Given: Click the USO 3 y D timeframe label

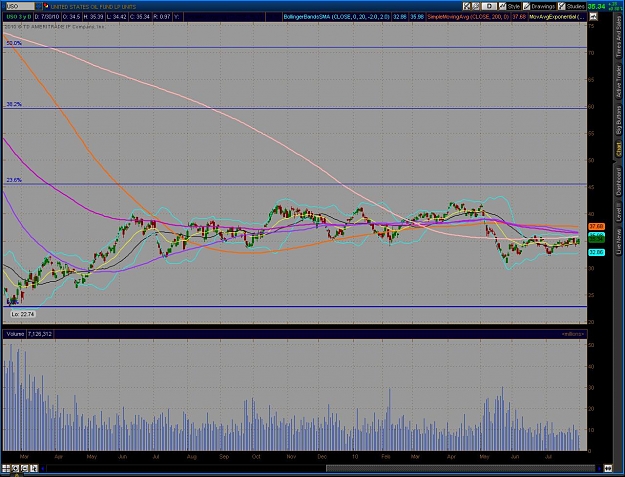Looking at the screenshot, I should point(19,17).
